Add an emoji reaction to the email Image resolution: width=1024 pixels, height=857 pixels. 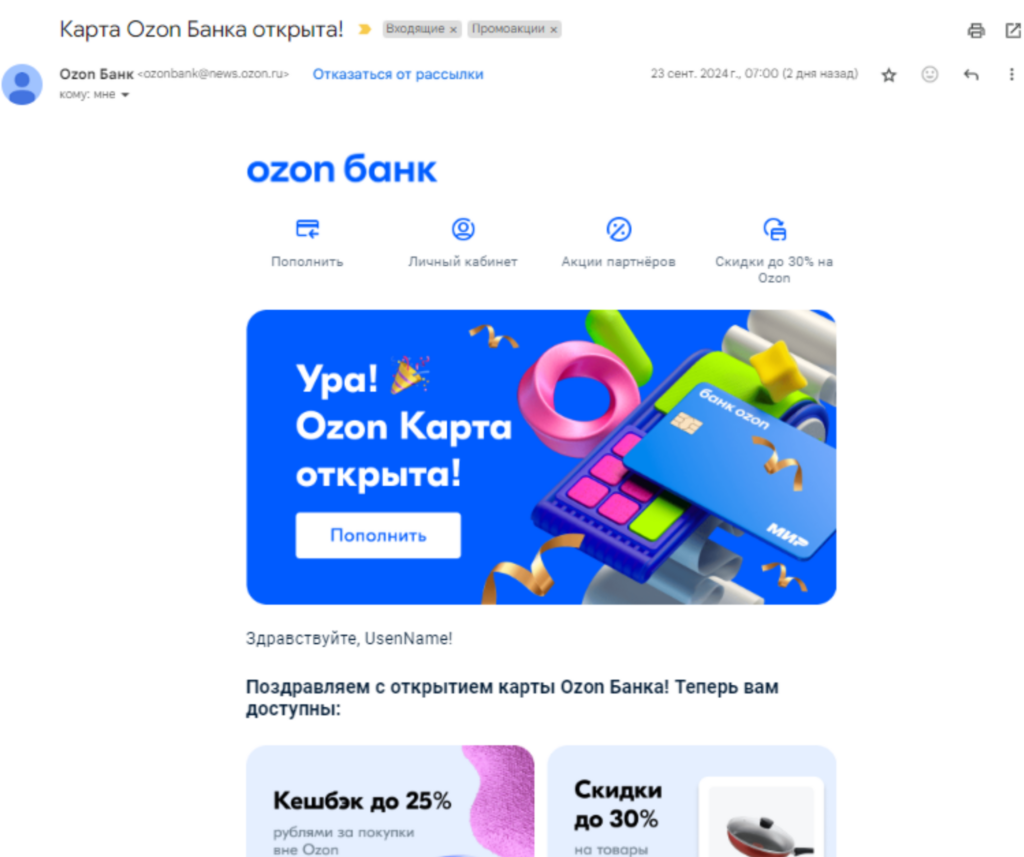point(929,74)
